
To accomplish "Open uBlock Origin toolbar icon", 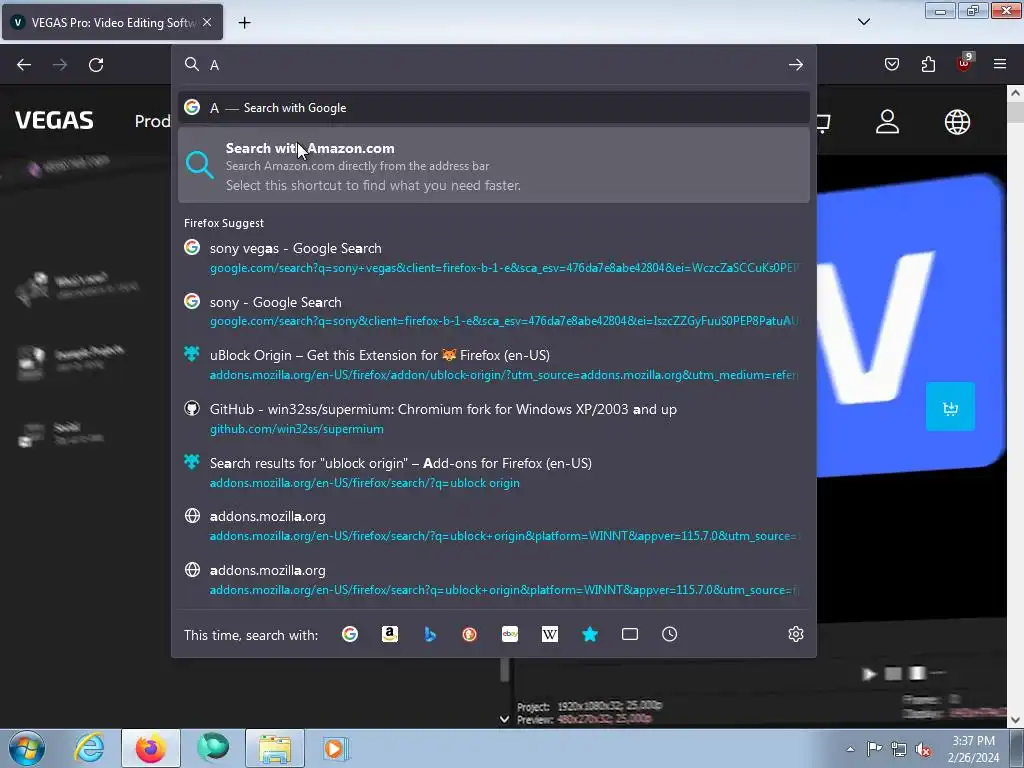I will (x=965, y=63).
